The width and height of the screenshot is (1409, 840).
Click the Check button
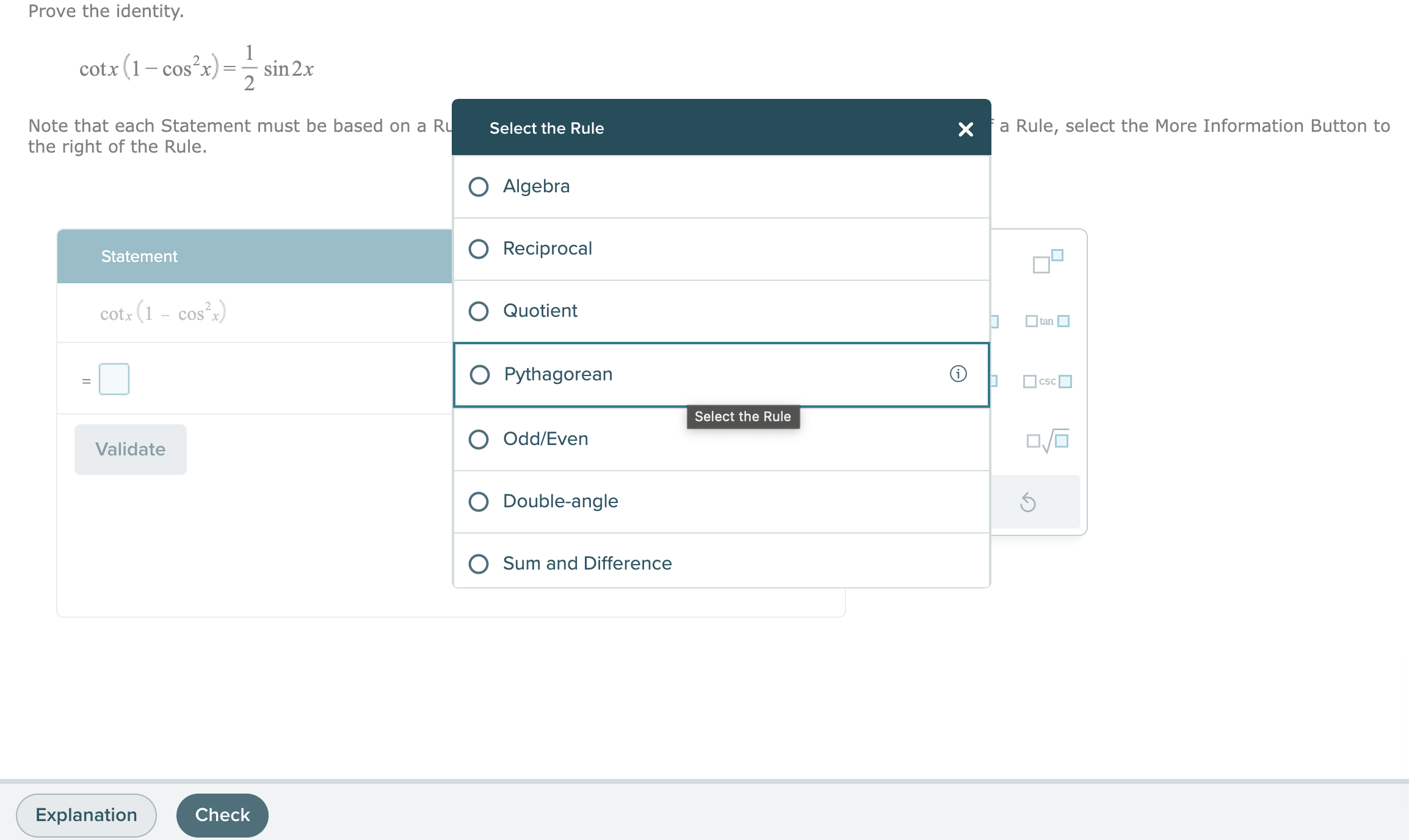[222, 814]
